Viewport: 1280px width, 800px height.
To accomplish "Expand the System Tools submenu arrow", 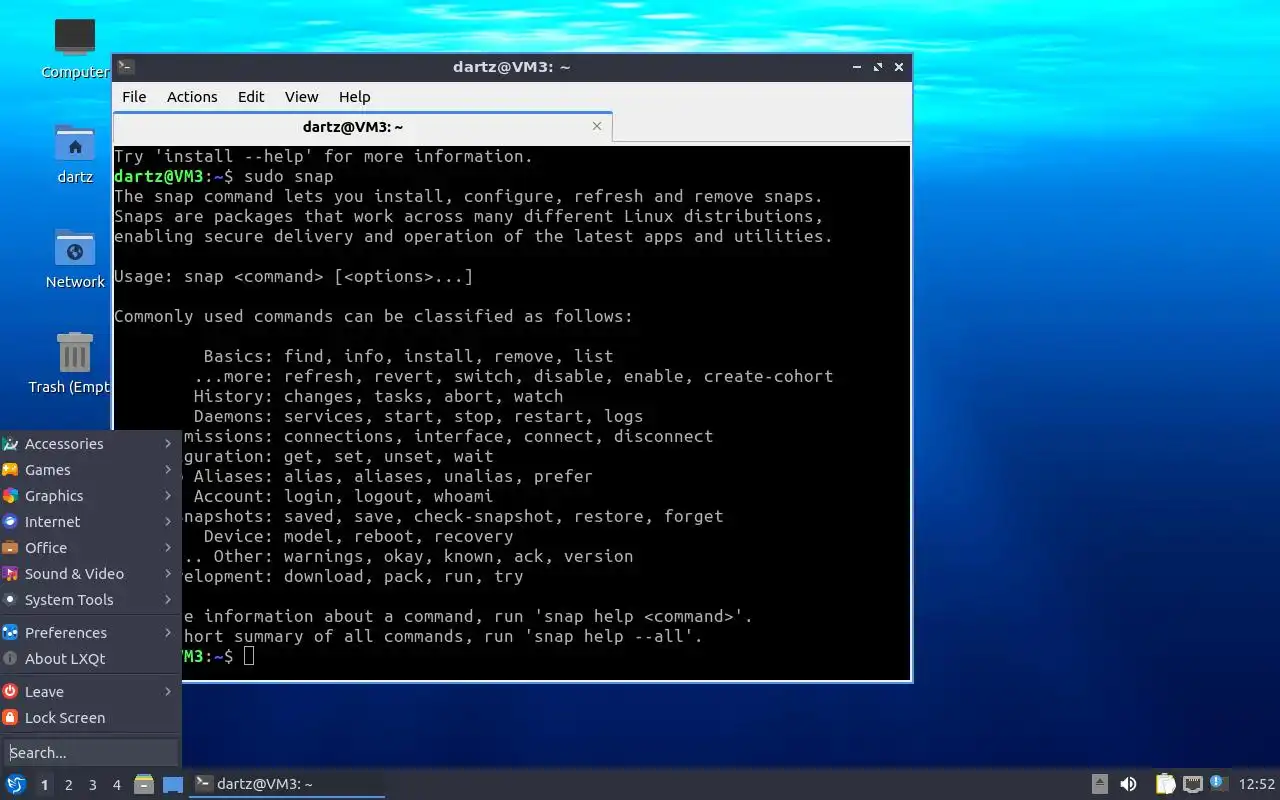I will pyautogui.click(x=168, y=600).
